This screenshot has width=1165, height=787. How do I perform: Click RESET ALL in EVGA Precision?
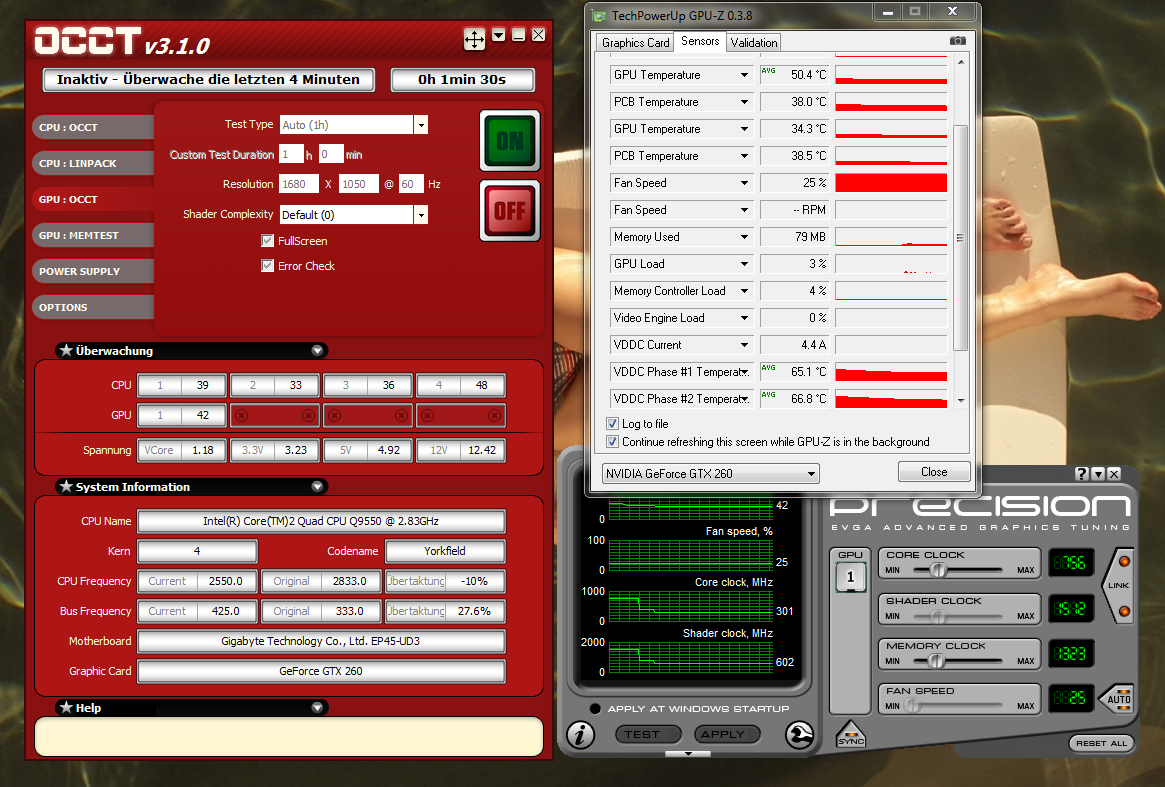(1102, 743)
